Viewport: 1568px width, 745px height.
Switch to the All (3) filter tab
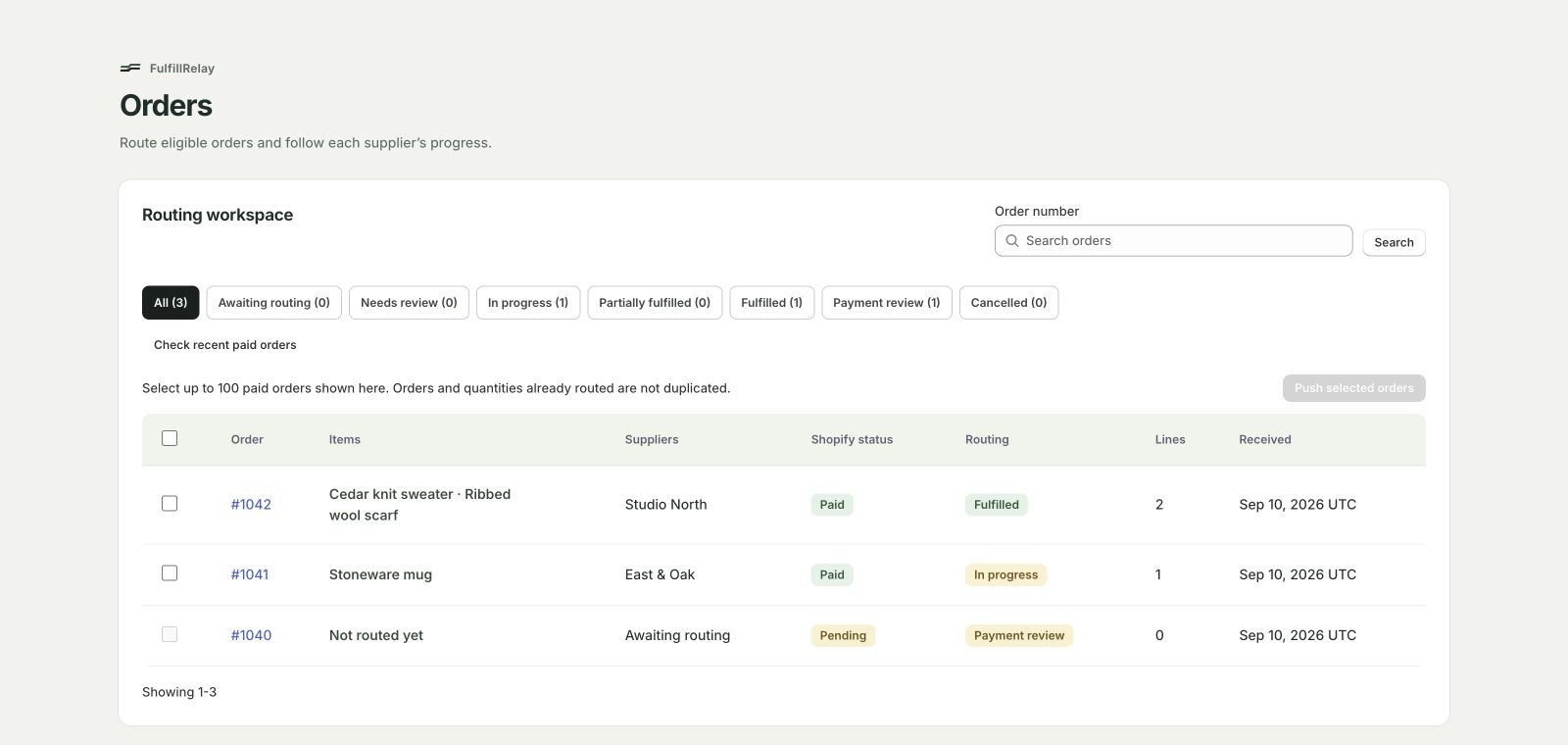(171, 303)
